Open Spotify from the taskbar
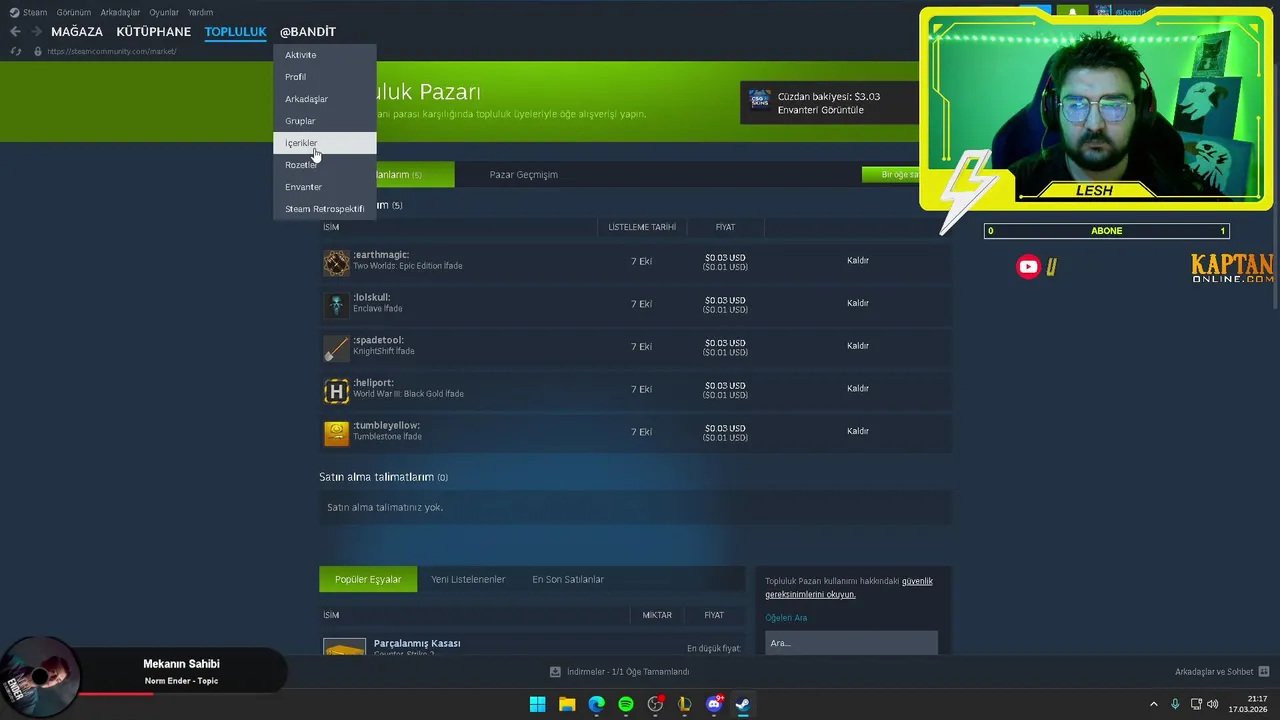1280x720 pixels. (x=626, y=704)
